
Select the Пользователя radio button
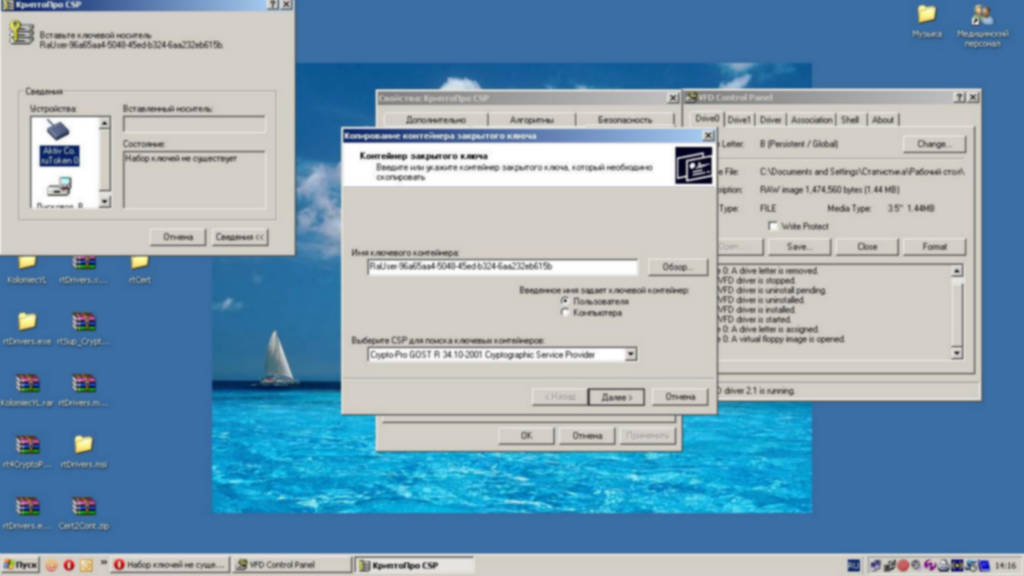566,301
